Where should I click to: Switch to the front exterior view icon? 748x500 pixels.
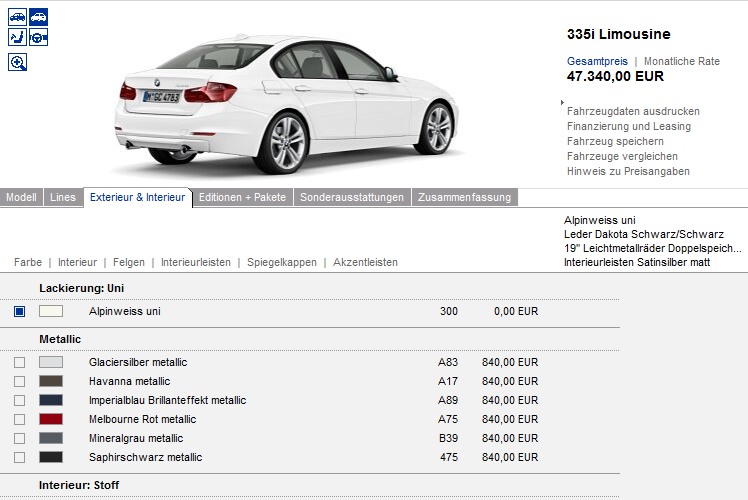pyautogui.click(x=17, y=17)
